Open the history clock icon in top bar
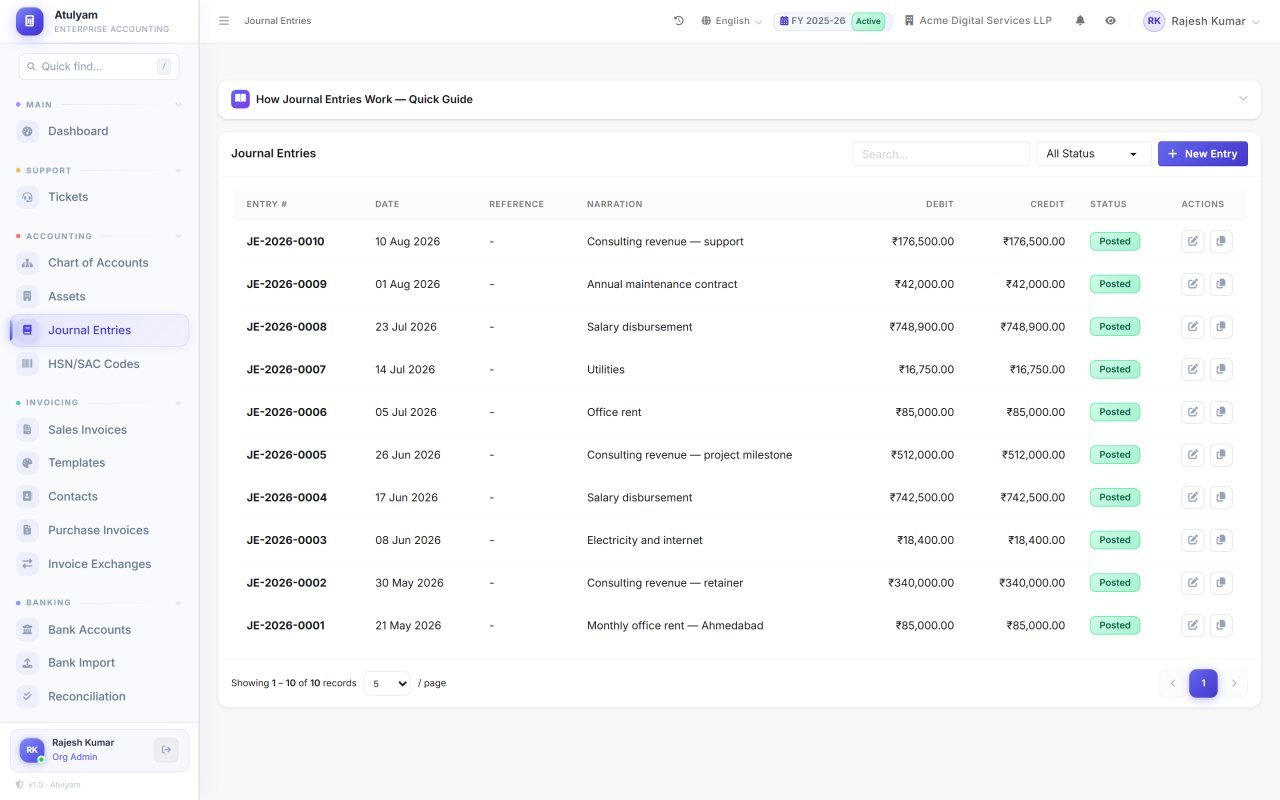Viewport: 1280px width, 800px height. (x=679, y=21)
